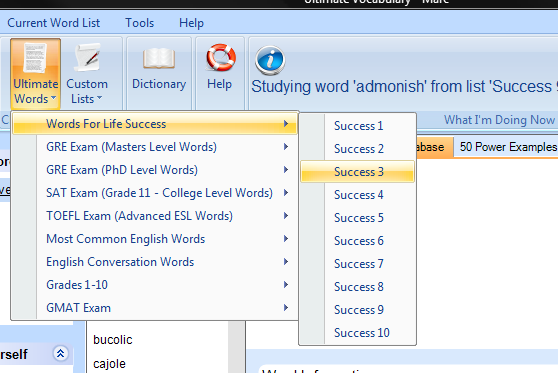
Task: Expand GMAT Exam submenu
Action: pos(155,308)
